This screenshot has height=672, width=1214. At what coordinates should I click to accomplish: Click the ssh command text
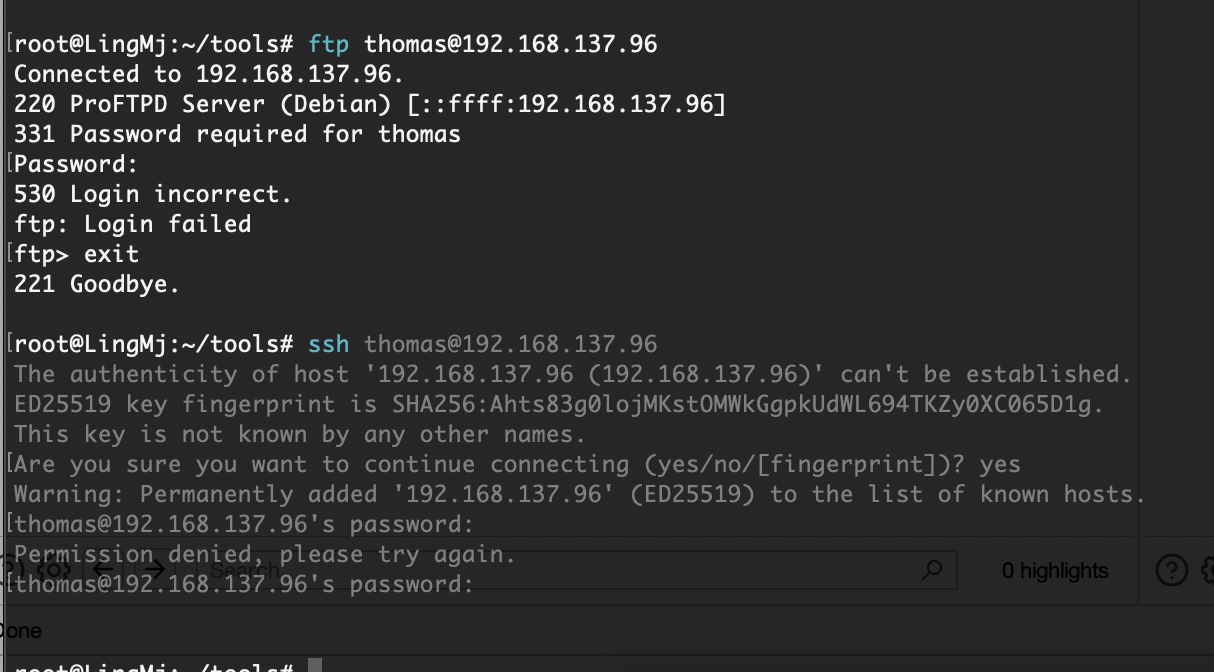tap(329, 344)
